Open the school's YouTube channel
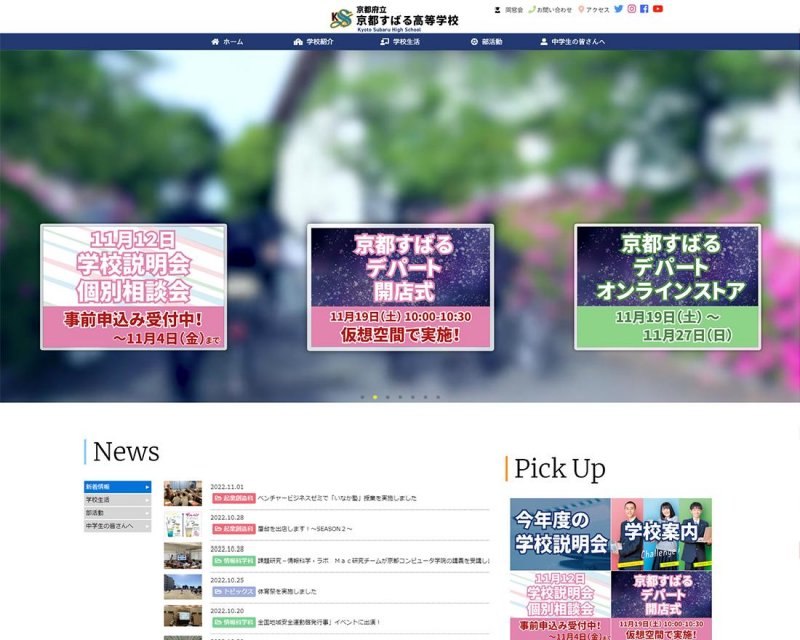Screen dimensions: 800x640 pos(658,9)
